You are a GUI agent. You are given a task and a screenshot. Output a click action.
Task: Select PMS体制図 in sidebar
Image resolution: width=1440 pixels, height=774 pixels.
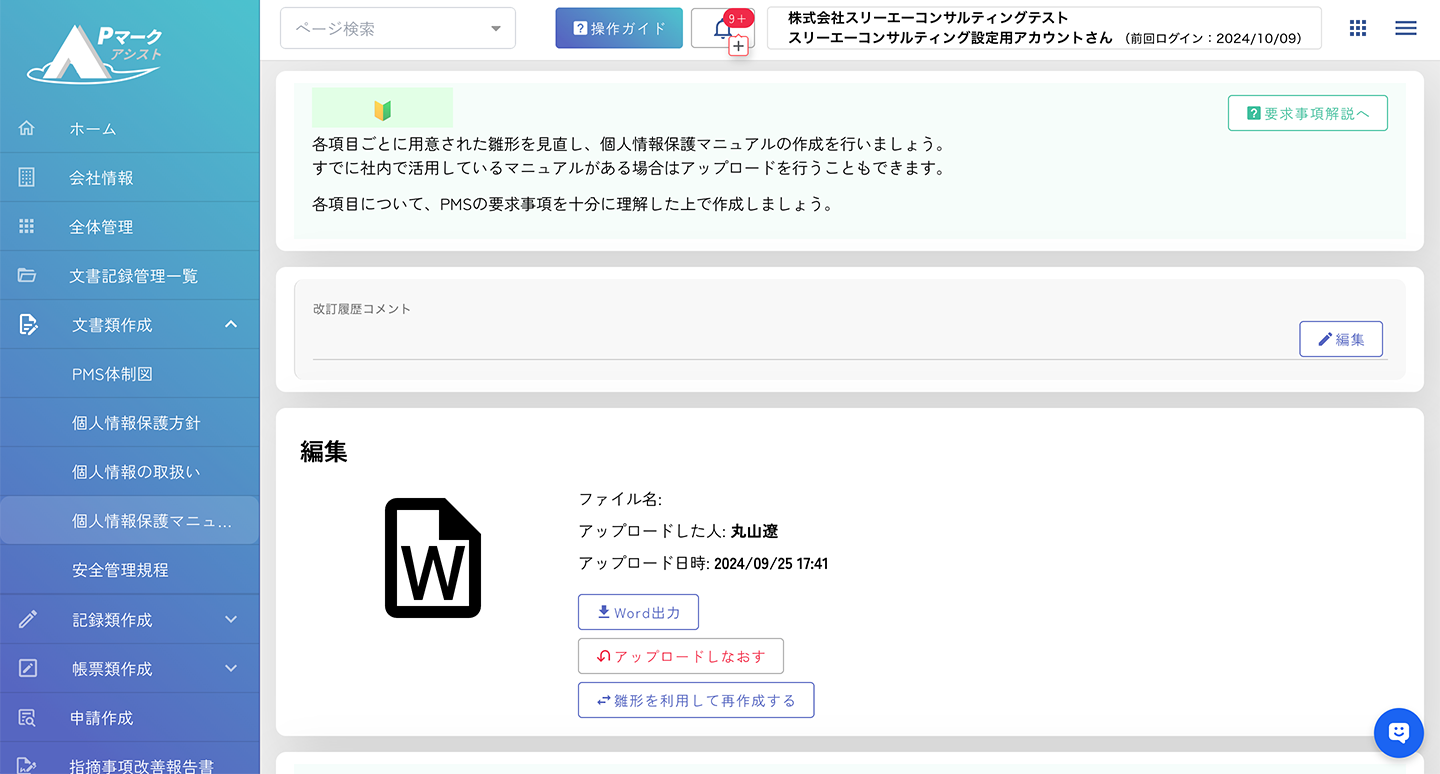click(112, 374)
